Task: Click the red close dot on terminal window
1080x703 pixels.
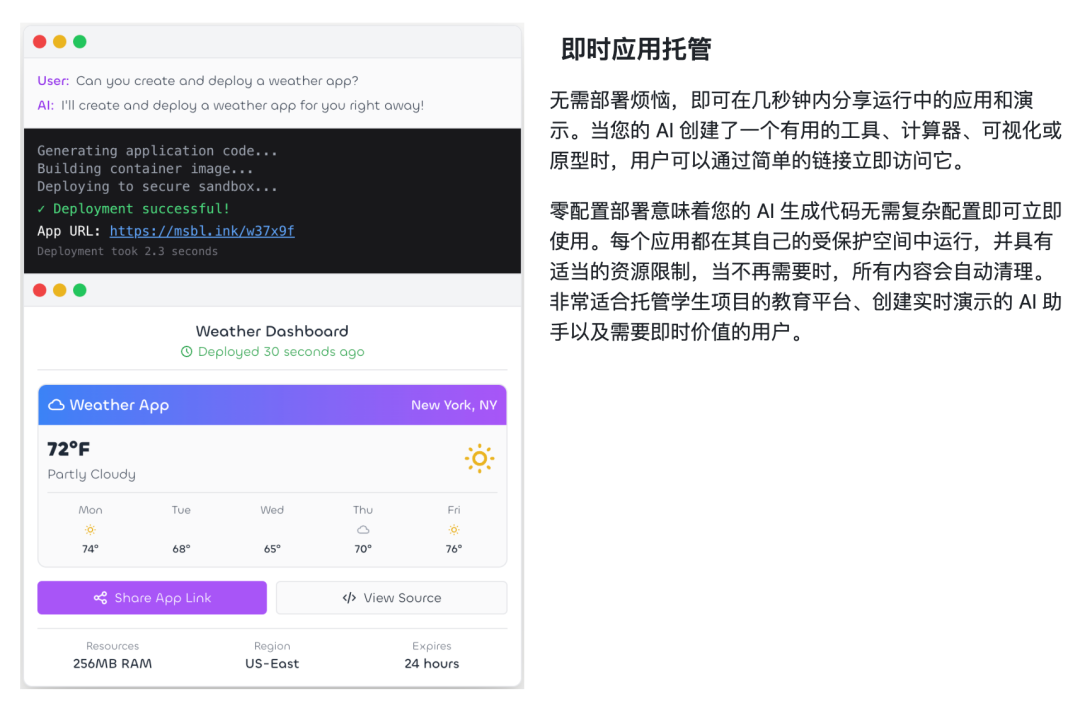Action: point(40,41)
